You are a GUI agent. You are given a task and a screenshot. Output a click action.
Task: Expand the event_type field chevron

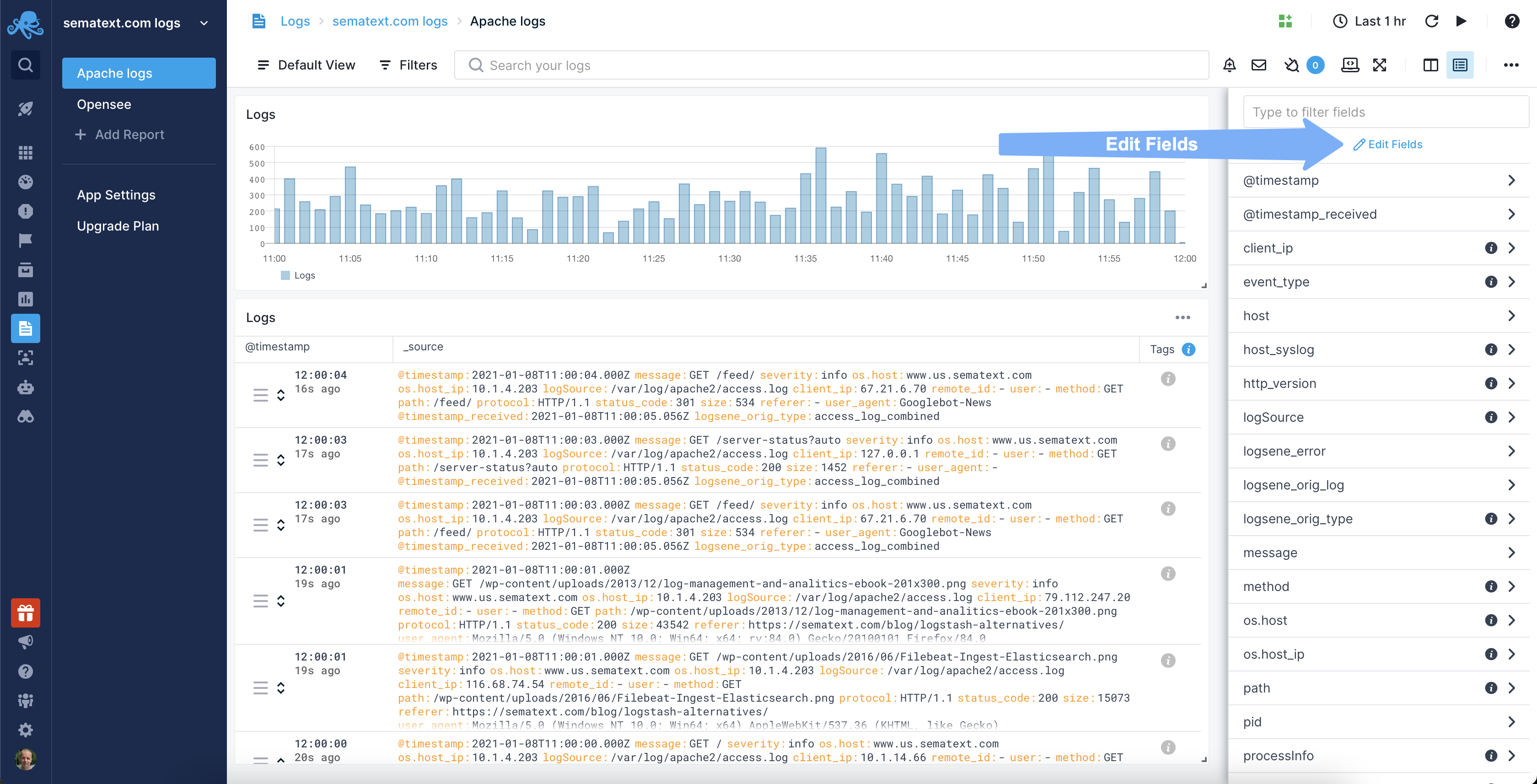[1511, 282]
